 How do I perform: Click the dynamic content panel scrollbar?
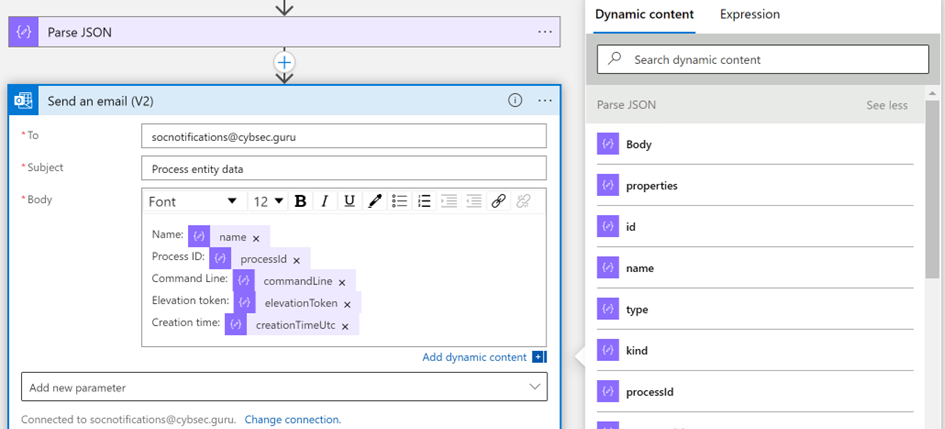932,188
